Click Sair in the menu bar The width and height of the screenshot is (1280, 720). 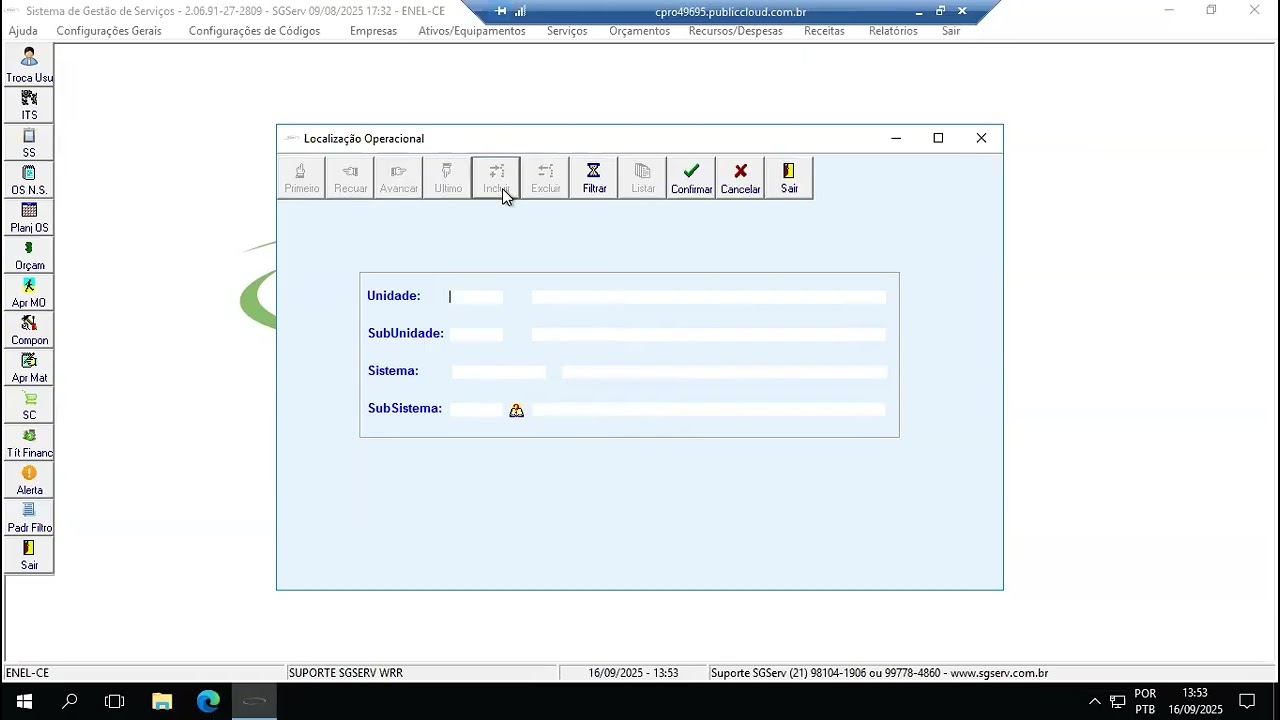pyautogui.click(x=951, y=31)
